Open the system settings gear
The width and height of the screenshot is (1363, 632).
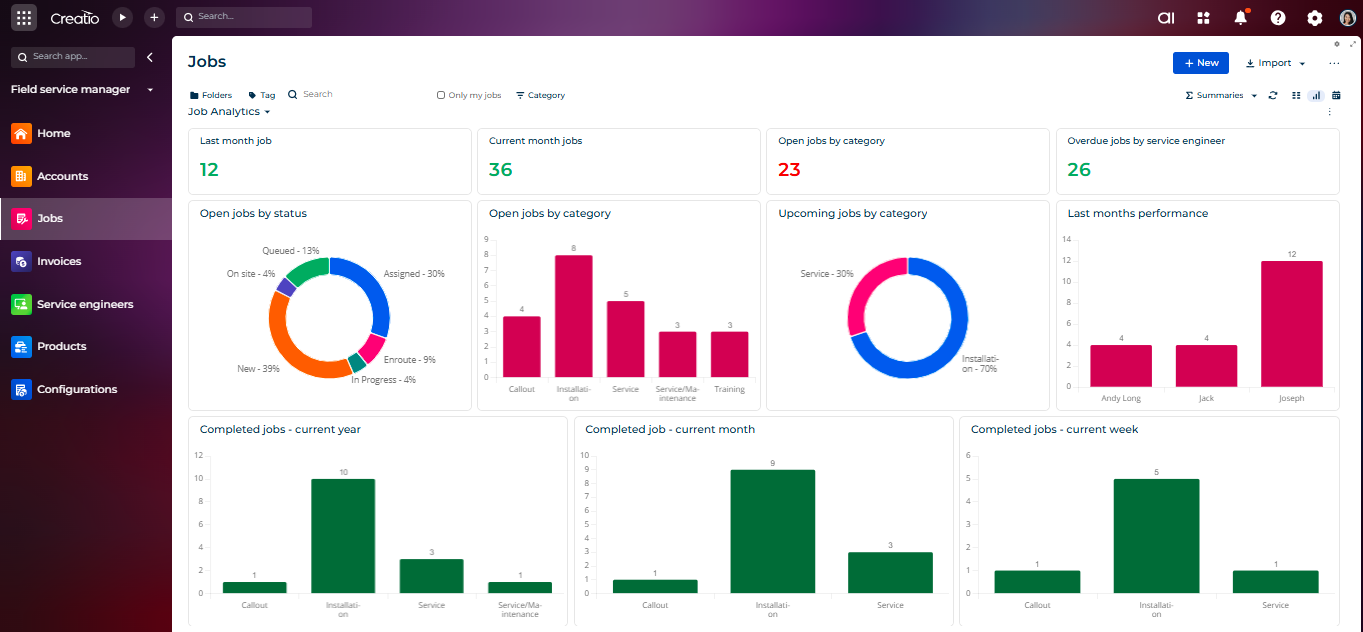[x=1315, y=18]
